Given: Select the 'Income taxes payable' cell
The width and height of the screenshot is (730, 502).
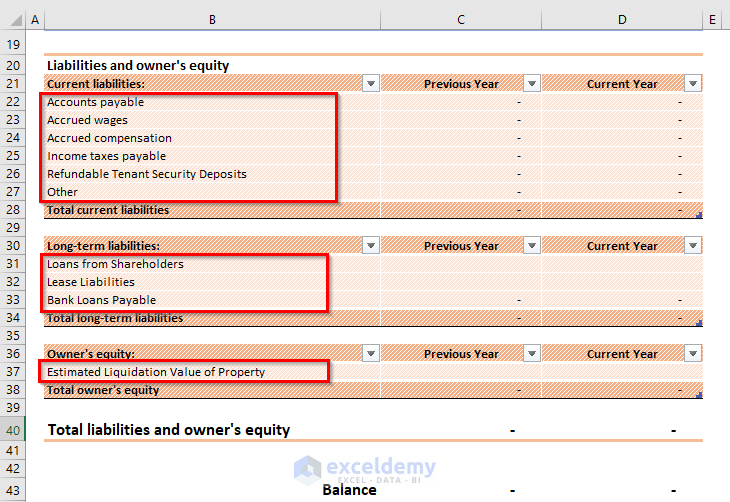Looking at the screenshot, I should pos(212,156).
